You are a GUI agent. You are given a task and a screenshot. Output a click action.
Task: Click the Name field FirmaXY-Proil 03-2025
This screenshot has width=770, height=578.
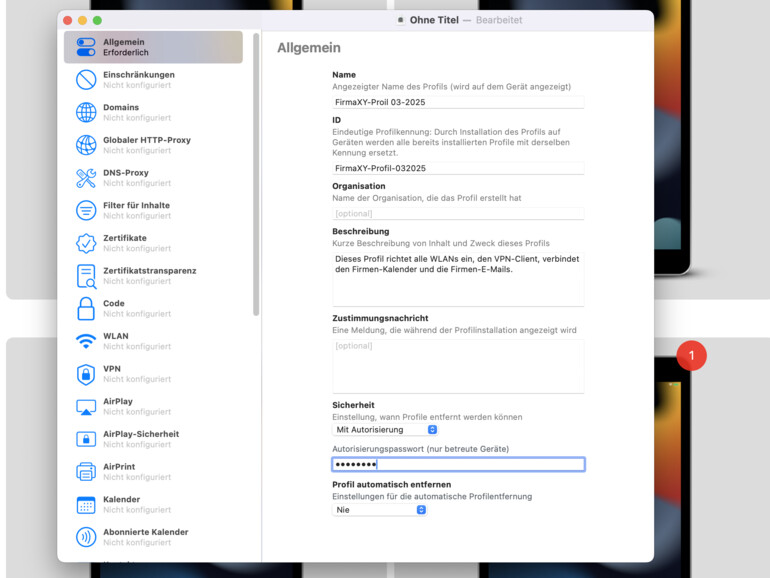458,102
